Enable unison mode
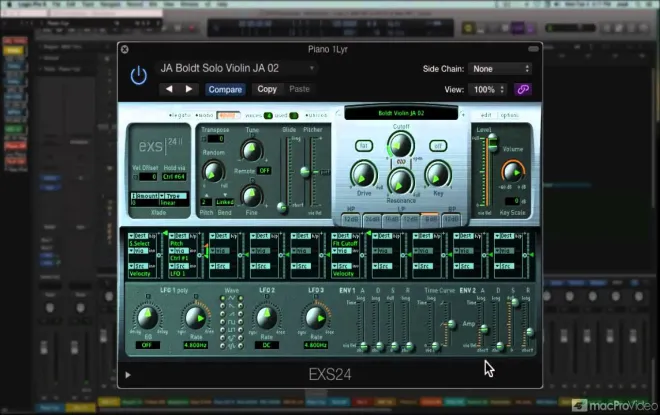The image size is (660, 415). tap(316, 115)
